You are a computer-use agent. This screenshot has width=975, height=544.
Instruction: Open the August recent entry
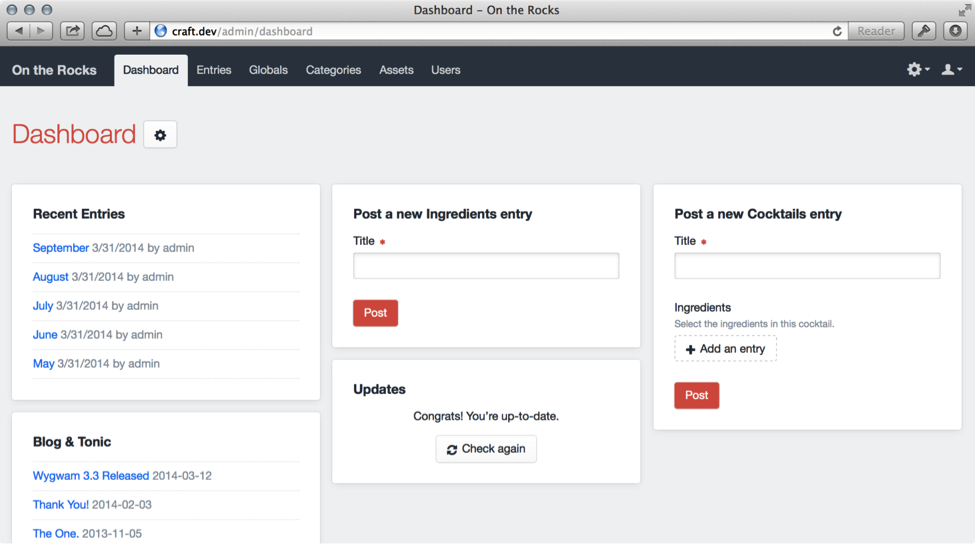[50, 277]
